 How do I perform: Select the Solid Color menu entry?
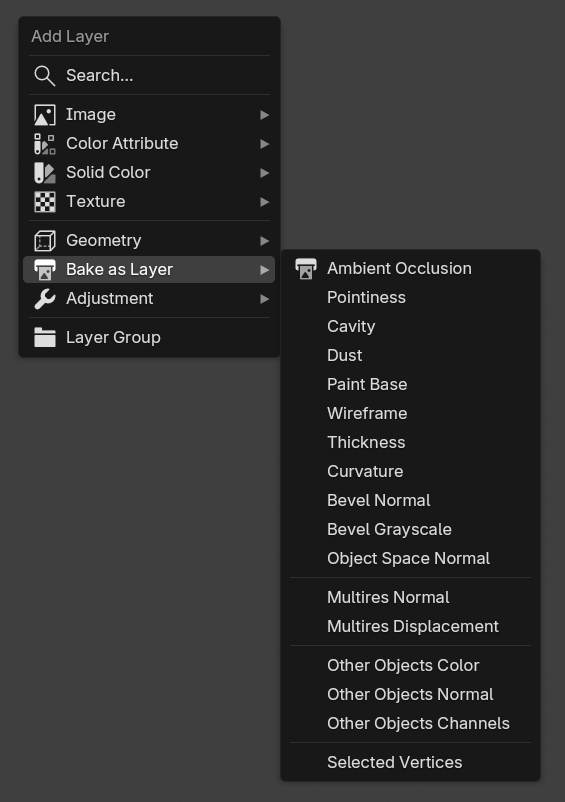coord(149,173)
